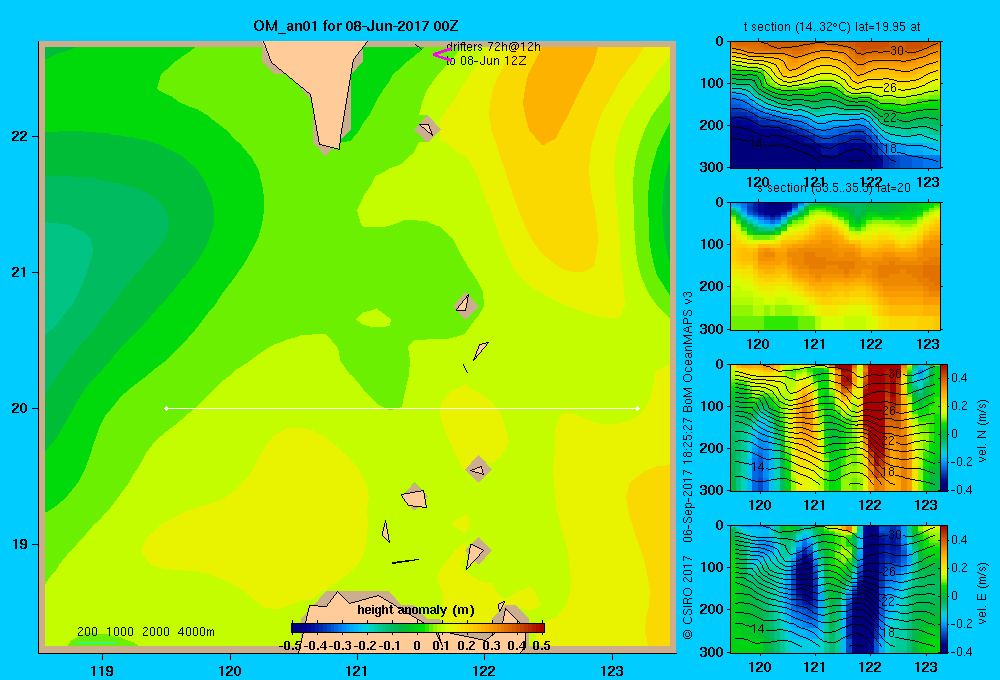Select the 'vel. N (m/s)' axis label
The width and height of the screenshot is (1000, 680).
click(983, 431)
